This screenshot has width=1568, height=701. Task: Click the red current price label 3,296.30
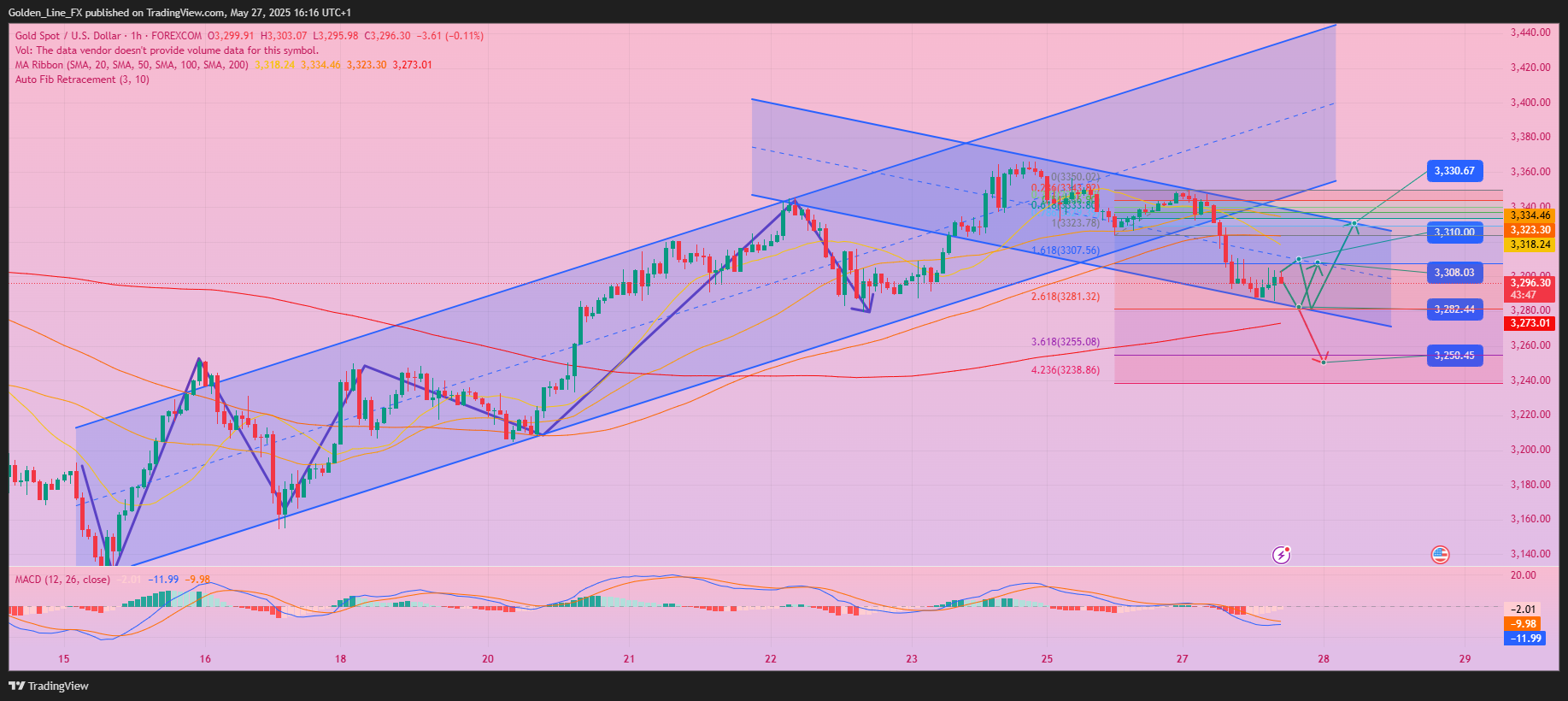tap(1530, 288)
